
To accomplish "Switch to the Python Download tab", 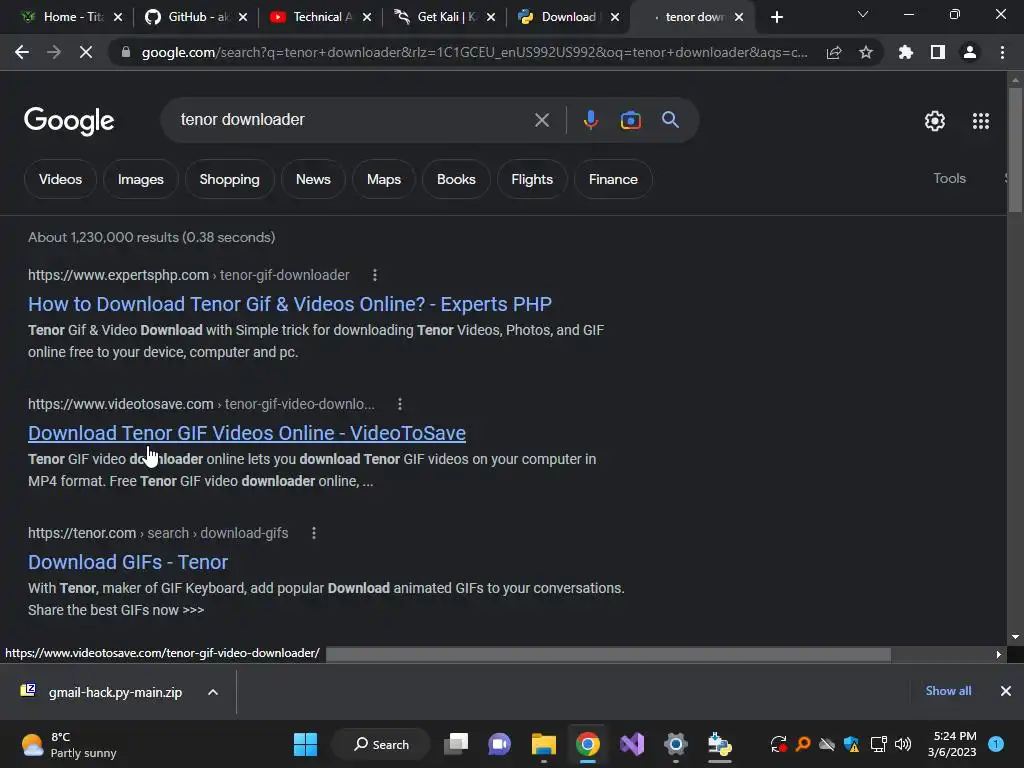I will point(567,17).
